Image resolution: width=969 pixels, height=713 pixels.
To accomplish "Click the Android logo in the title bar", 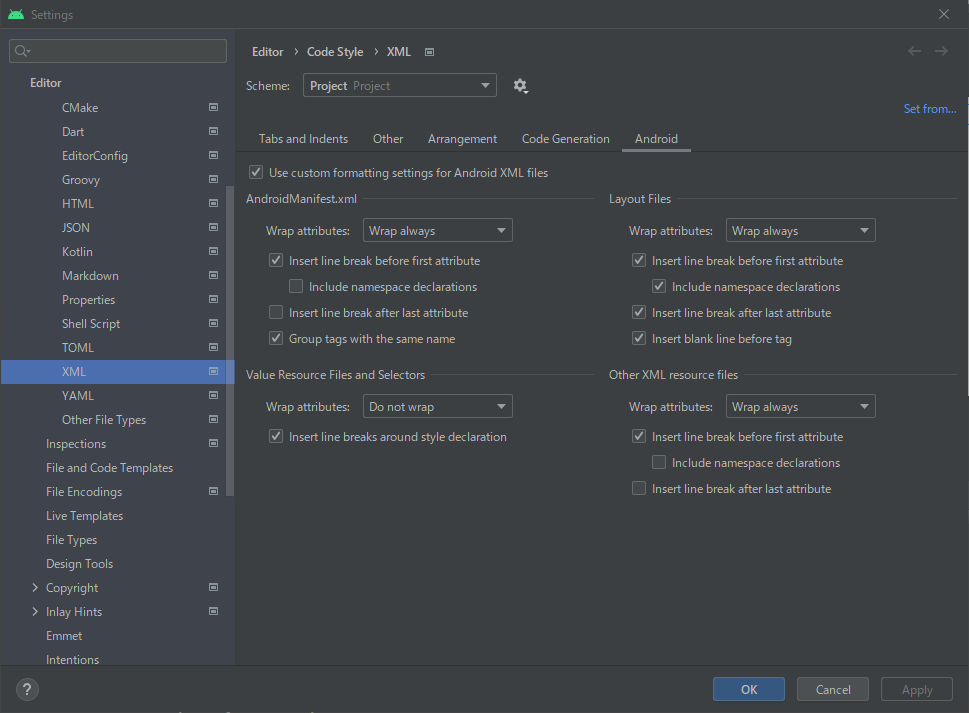I will [x=18, y=14].
